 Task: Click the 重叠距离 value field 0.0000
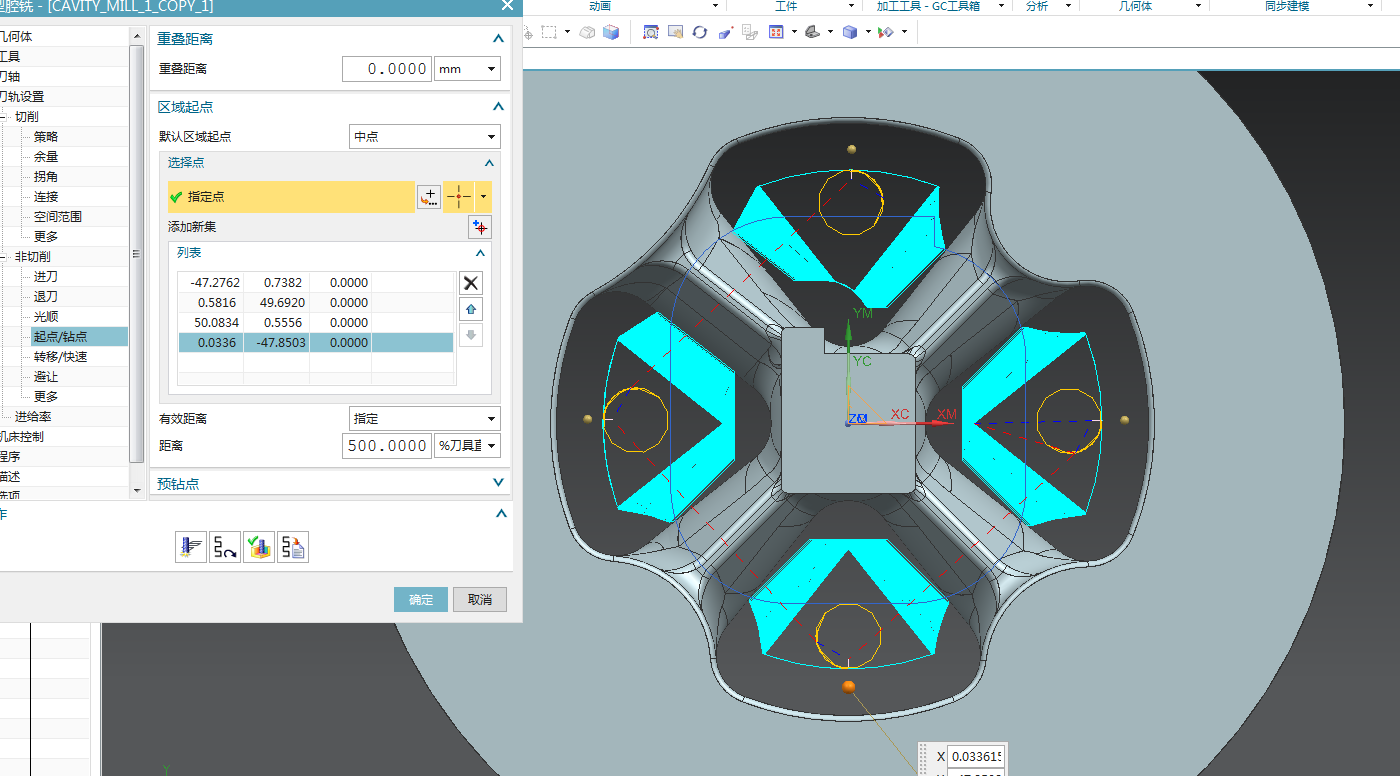[387, 69]
